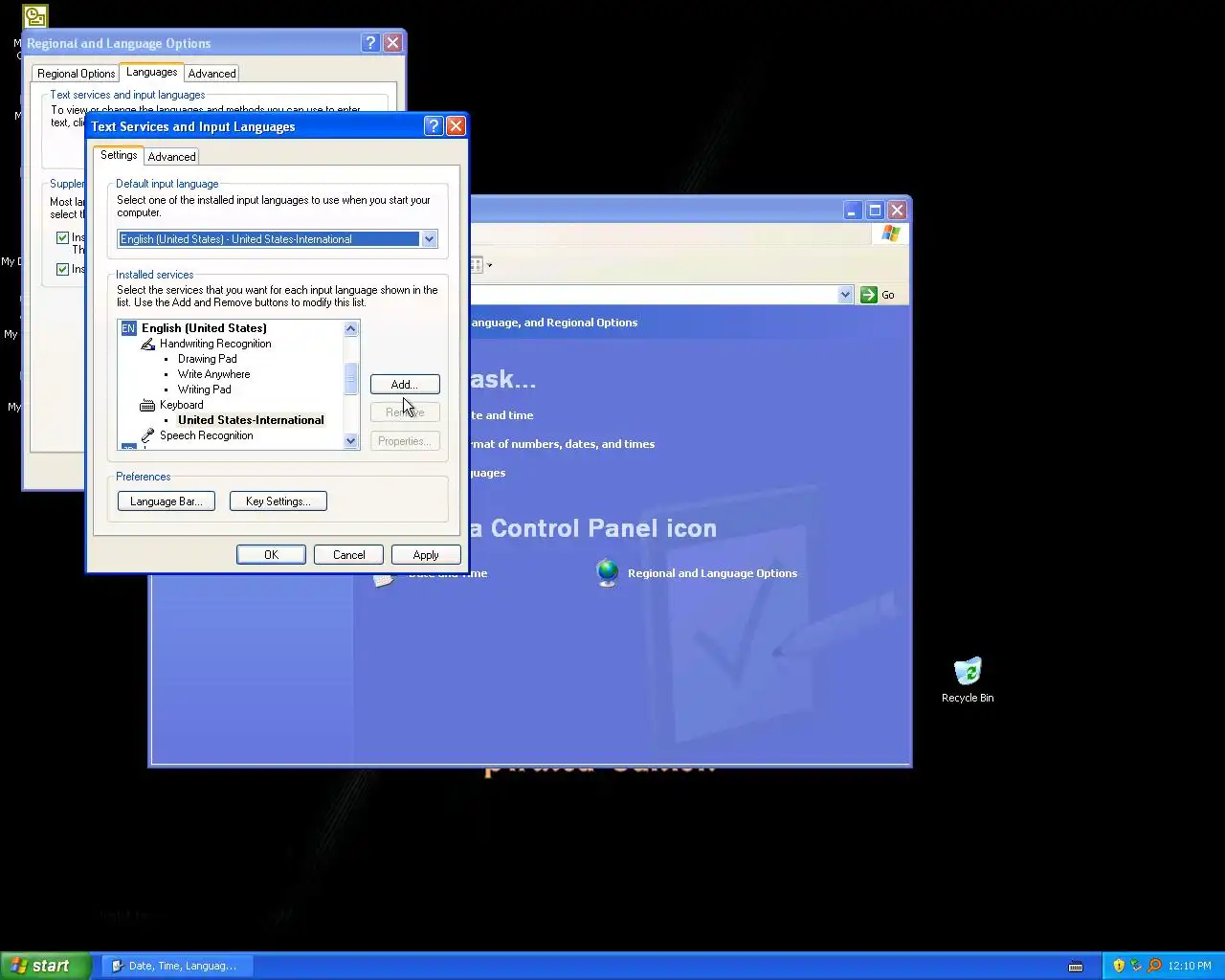This screenshot has height=980, width=1225.
Task: Select Drawing Pad in services list
Action: (207, 359)
